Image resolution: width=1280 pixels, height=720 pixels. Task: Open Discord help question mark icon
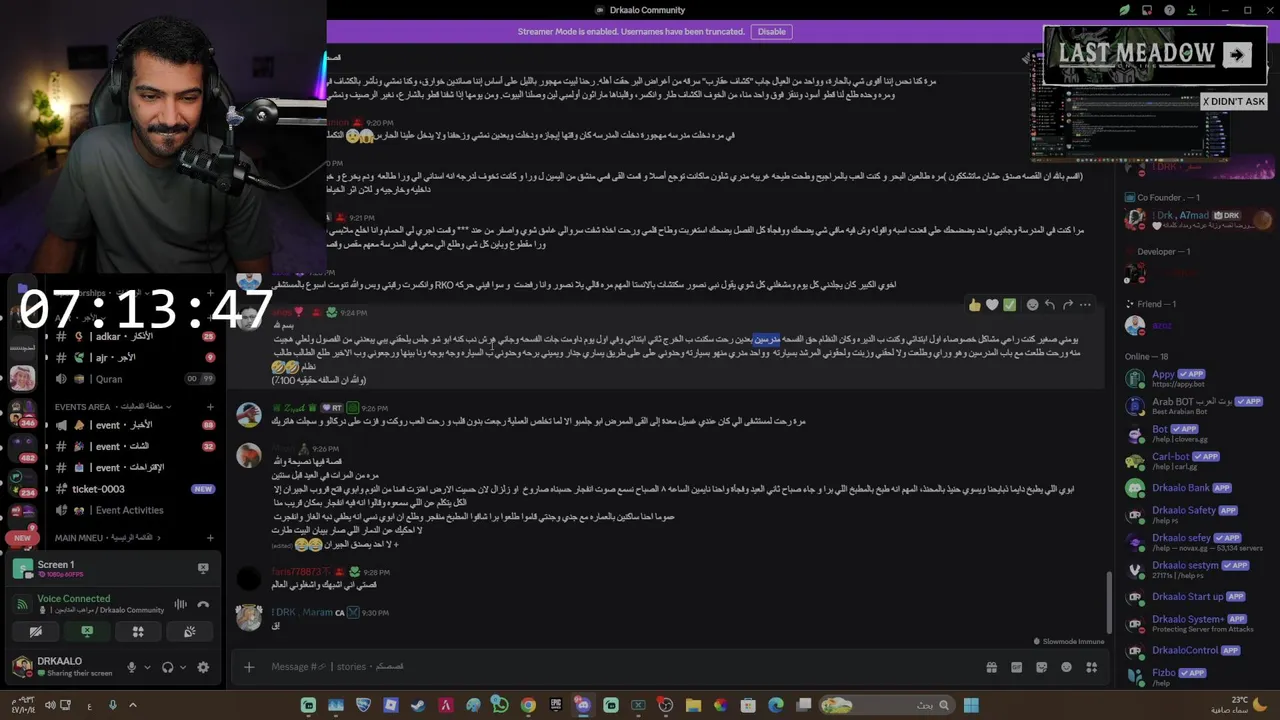click(1170, 10)
